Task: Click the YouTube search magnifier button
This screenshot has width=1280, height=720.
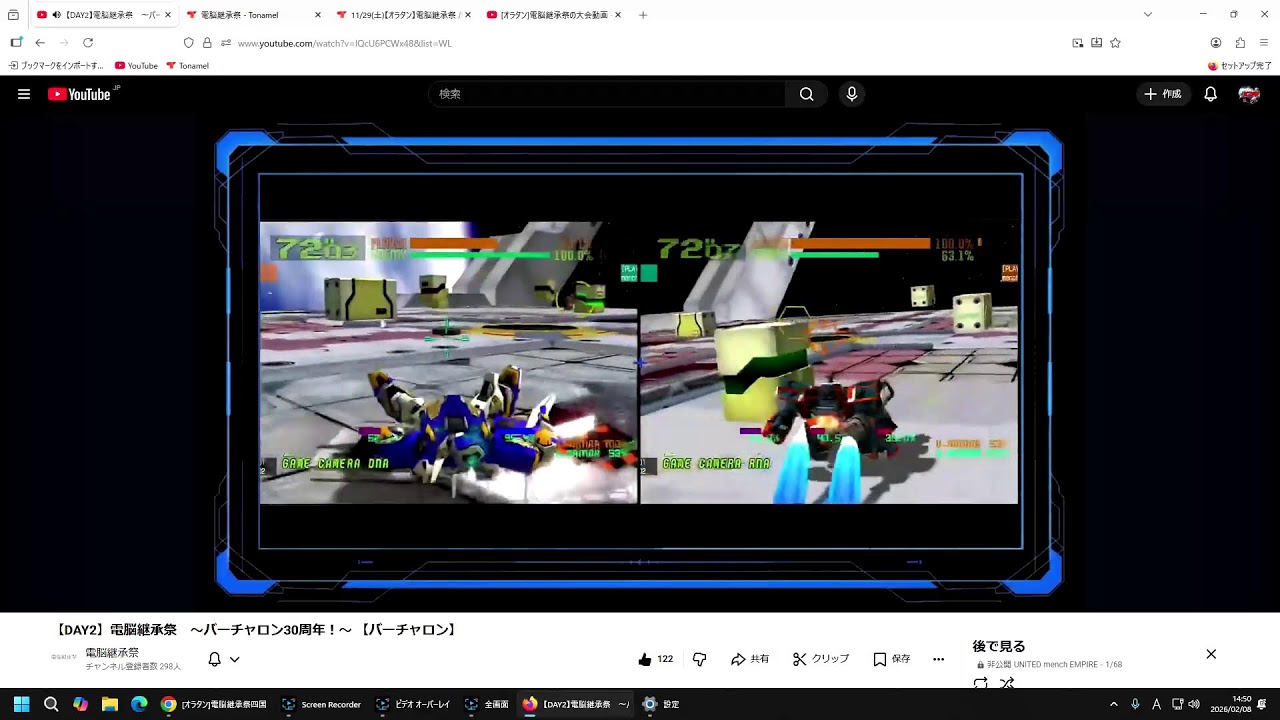Action: [806, 94]
